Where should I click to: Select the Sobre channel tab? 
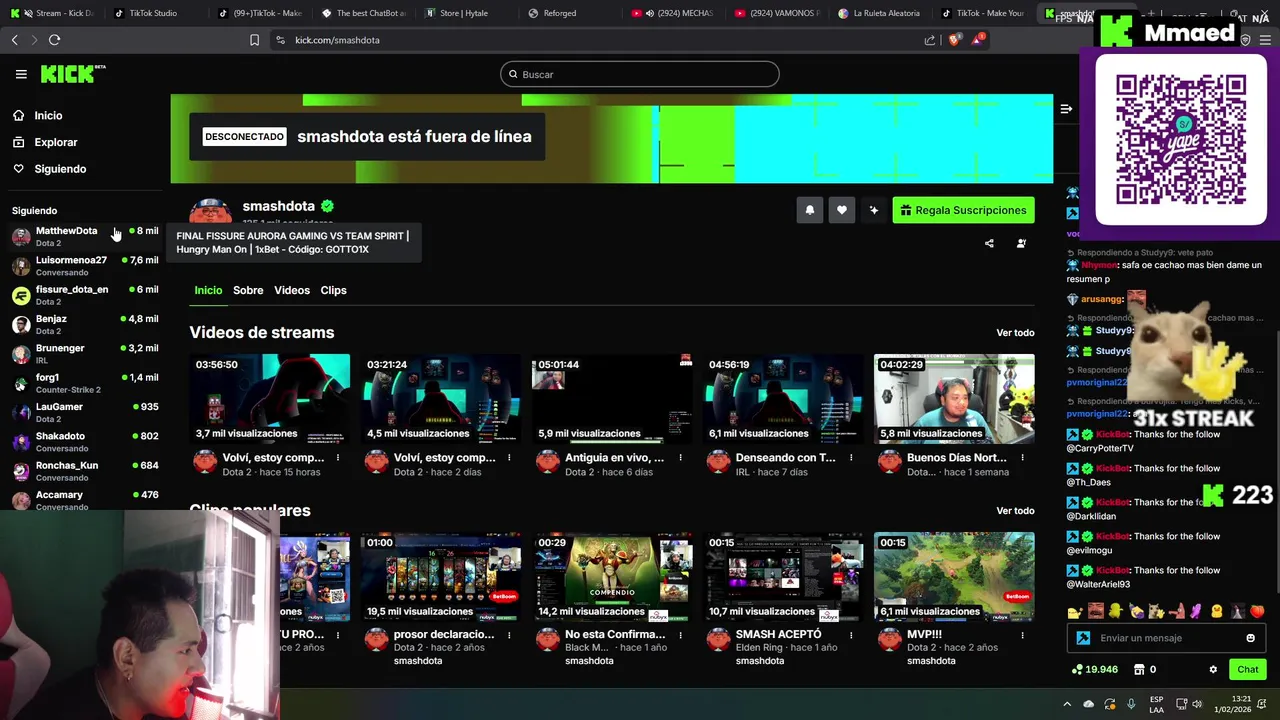click(248, 290)
